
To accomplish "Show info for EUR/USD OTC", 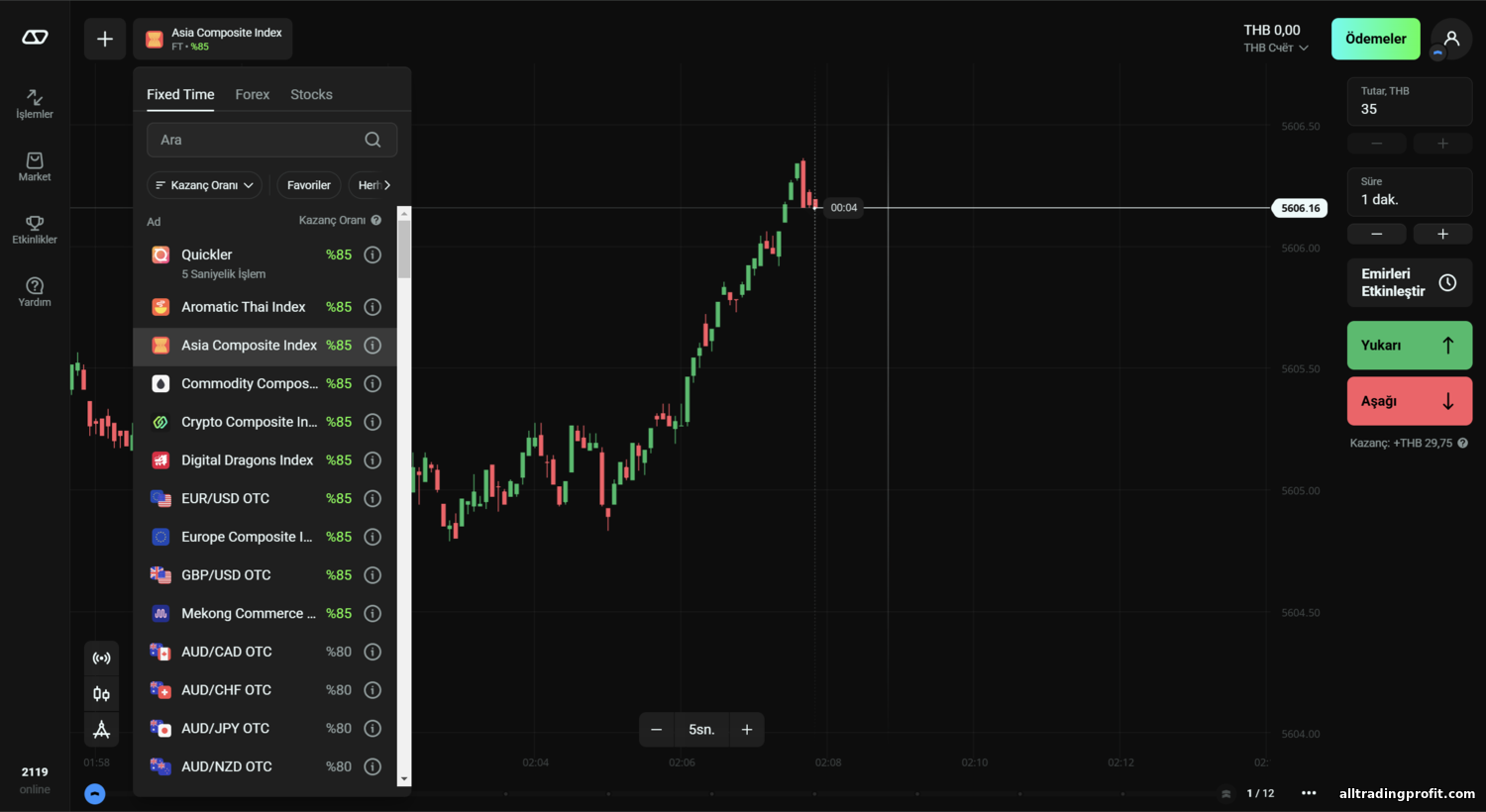I will point(372,498).
